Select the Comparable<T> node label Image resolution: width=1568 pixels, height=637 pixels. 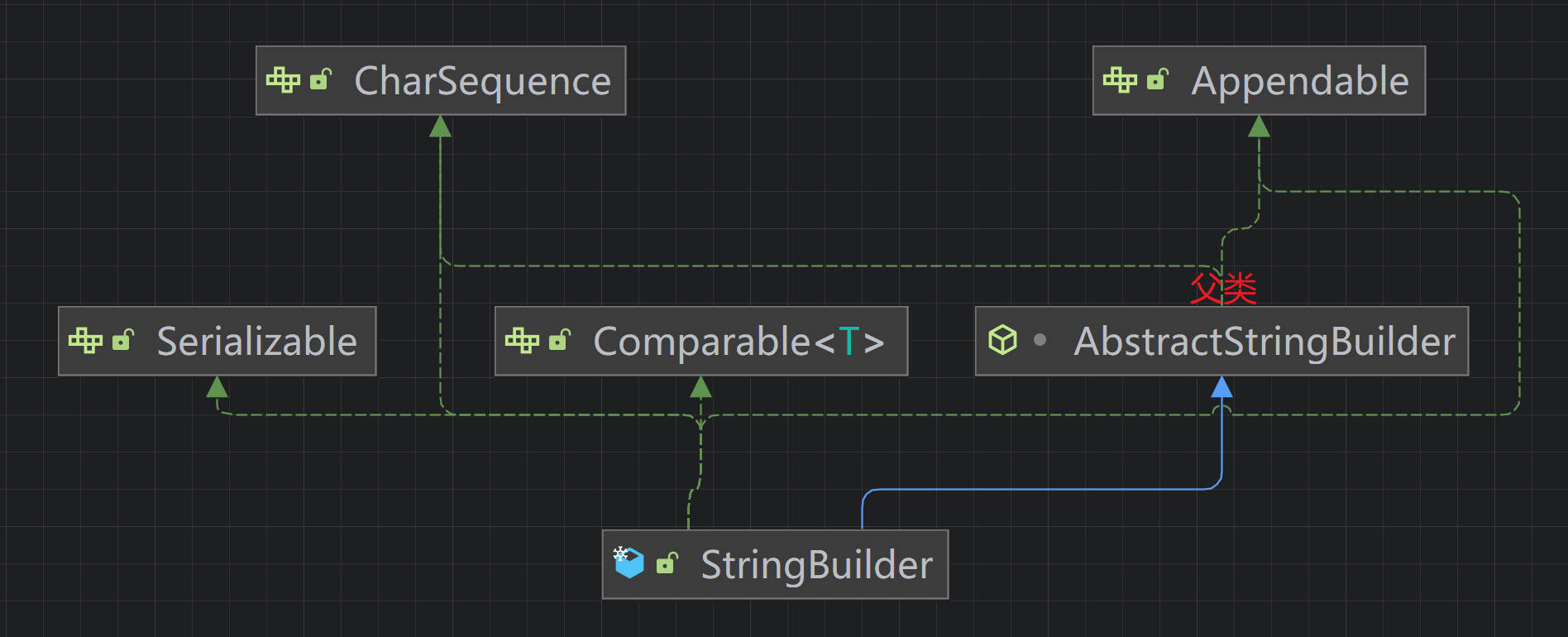point(738,342)
